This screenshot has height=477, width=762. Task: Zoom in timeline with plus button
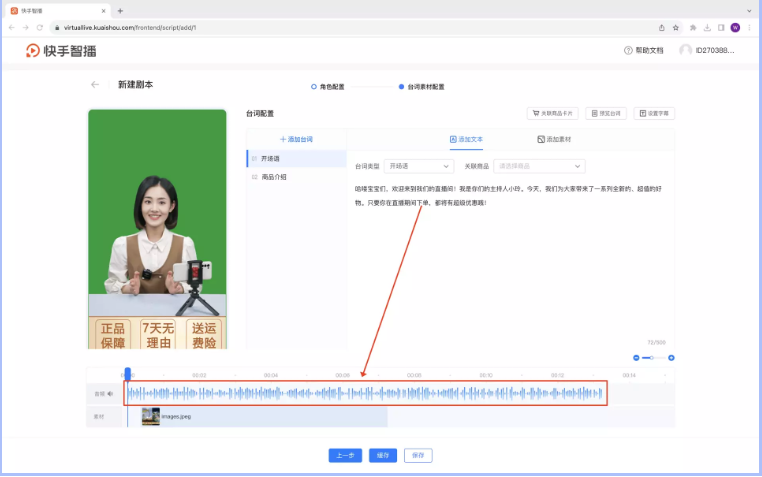tap(671, 358)
